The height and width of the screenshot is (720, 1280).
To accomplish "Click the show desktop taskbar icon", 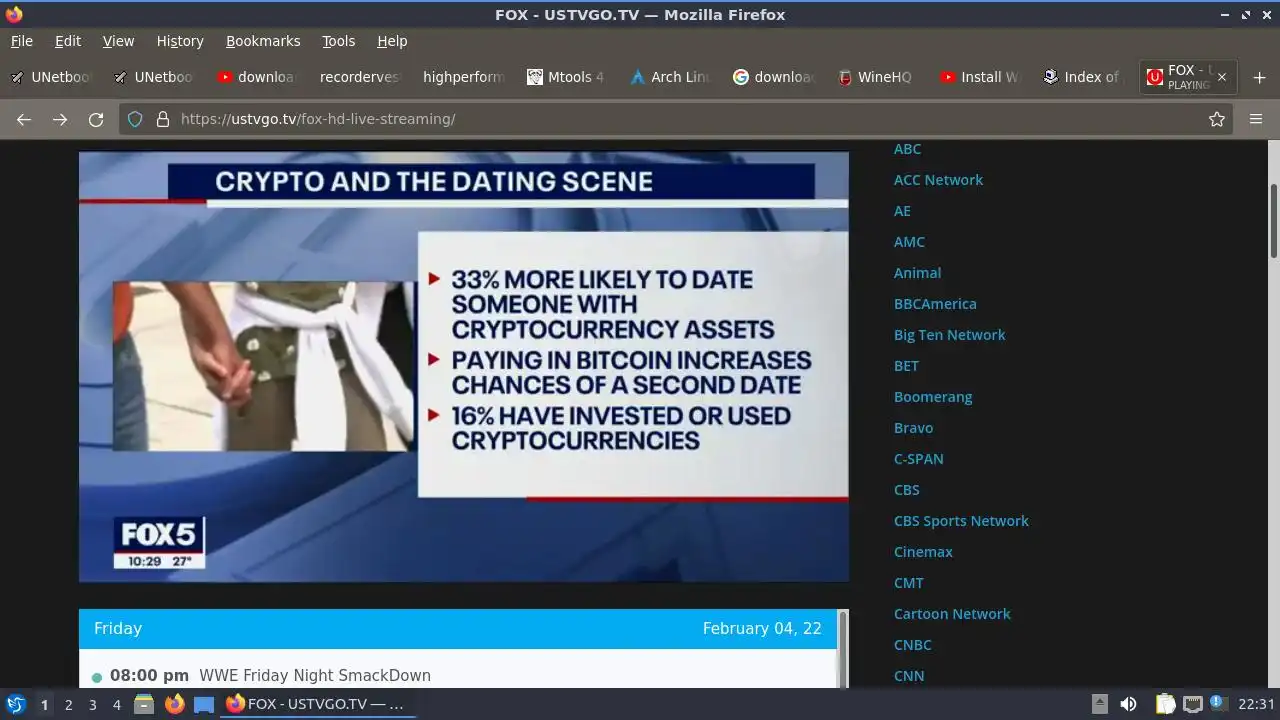I will [204, 704].
